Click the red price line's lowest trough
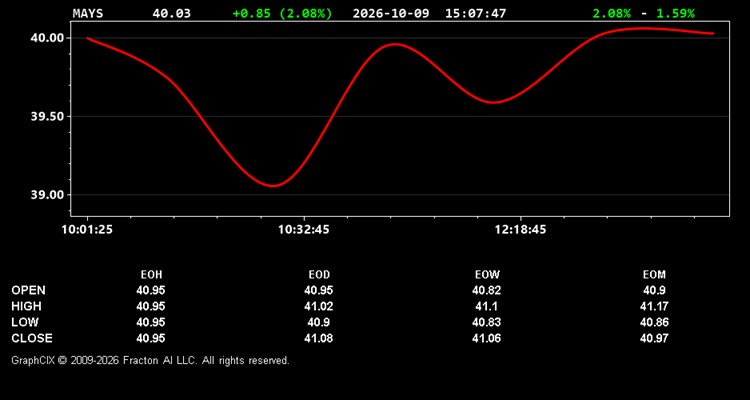 pyautogui.click(x=273, y=186)
